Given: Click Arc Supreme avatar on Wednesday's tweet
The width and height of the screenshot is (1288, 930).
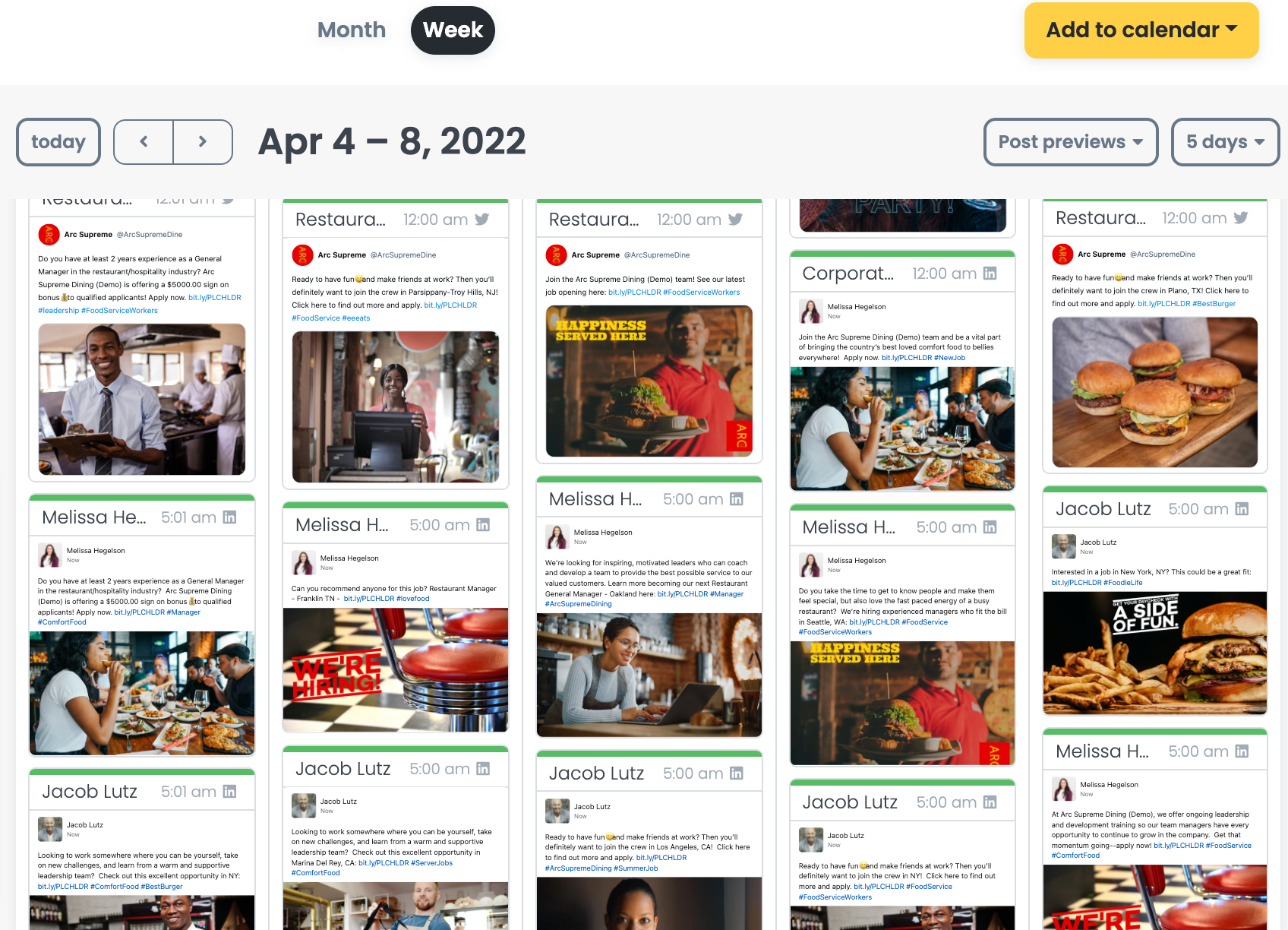Looking at the screenshot, I should 556,255.
